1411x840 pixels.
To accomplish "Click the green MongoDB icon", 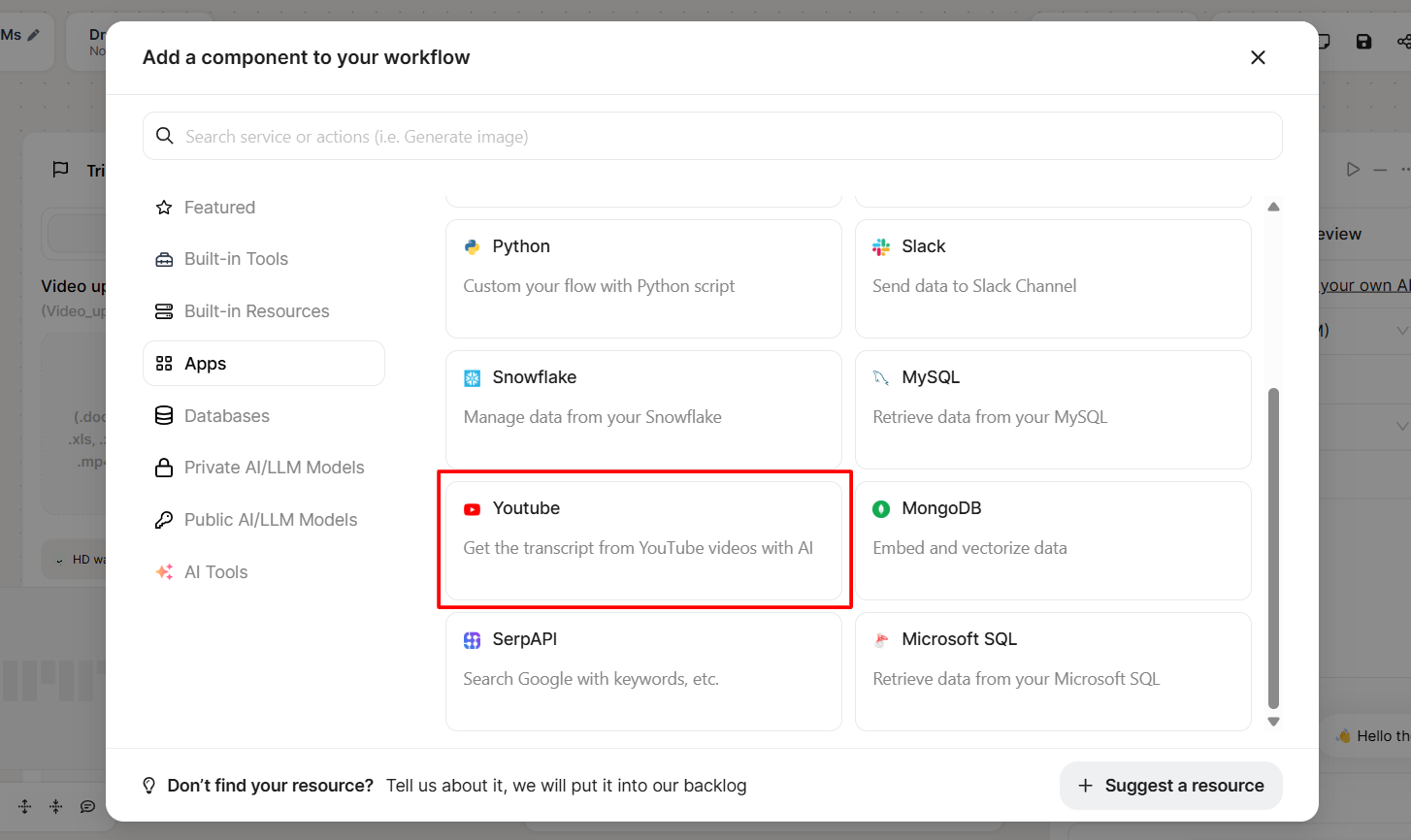I will pyautogui.click(x=881, y=509).
